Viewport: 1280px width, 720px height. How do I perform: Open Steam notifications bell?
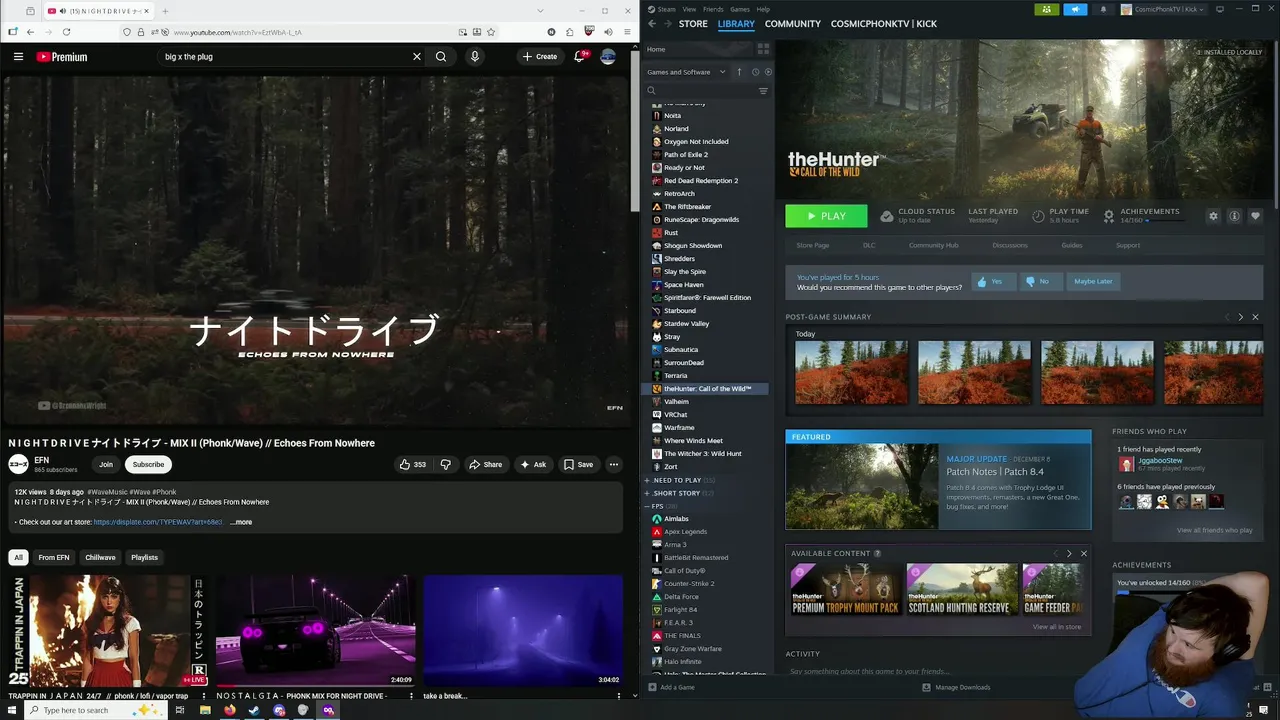(x=1103, y=9)
